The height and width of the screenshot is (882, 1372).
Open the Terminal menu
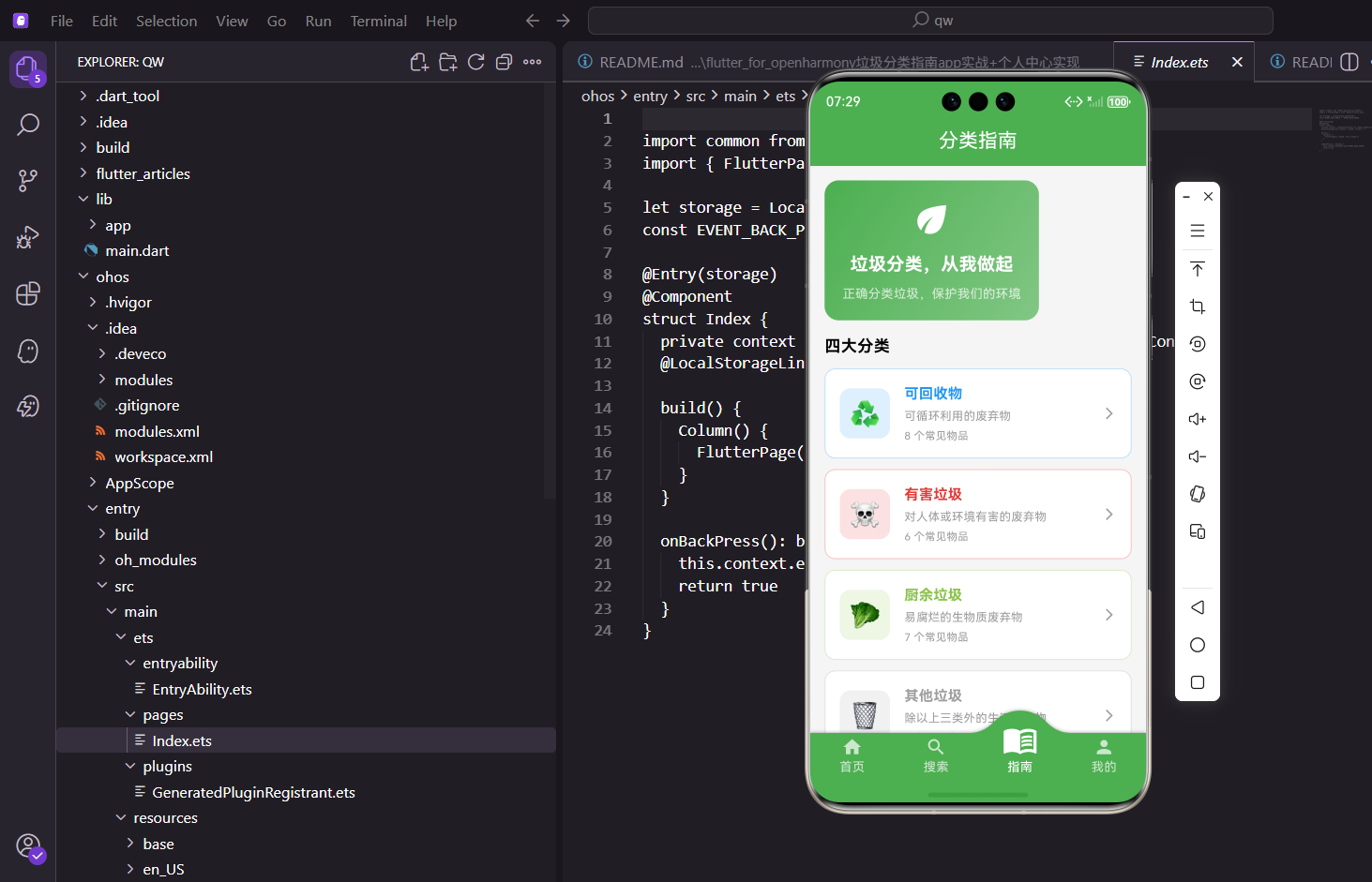click(x=378, y=21)
